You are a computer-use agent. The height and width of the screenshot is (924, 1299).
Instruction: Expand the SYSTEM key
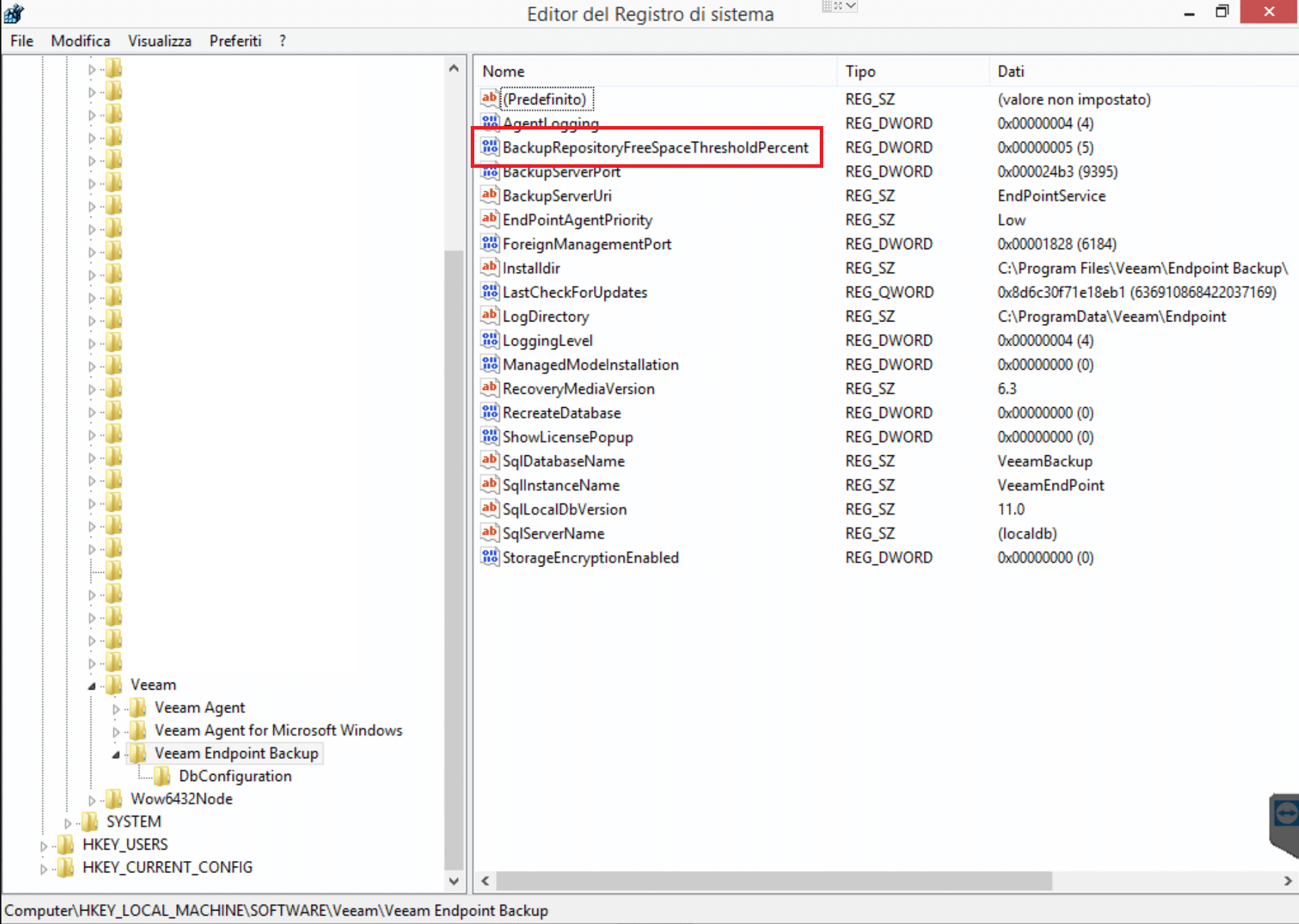point(68,822)
